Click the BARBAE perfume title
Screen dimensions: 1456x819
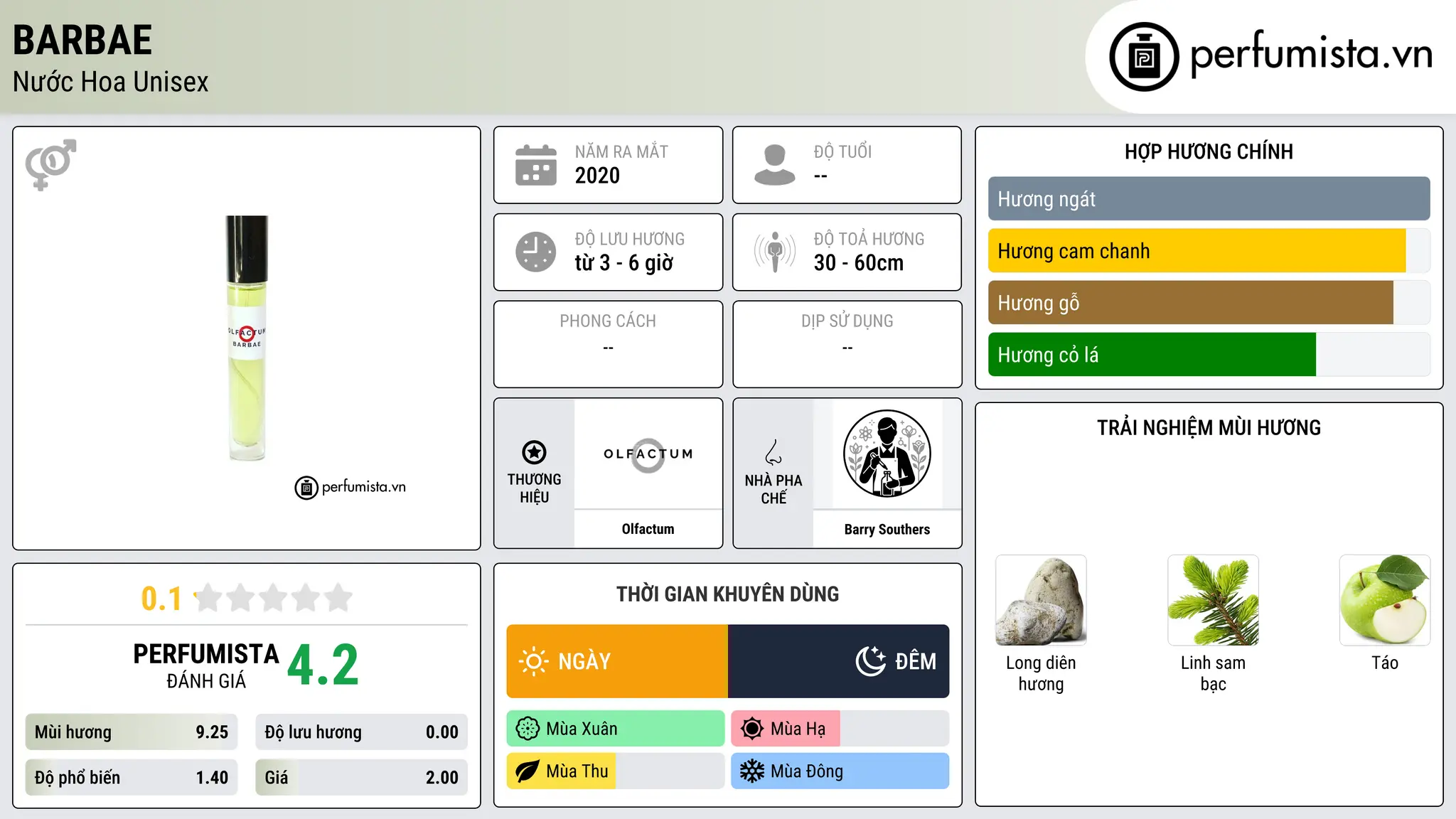pyautogui.click(x=82, y=40)
